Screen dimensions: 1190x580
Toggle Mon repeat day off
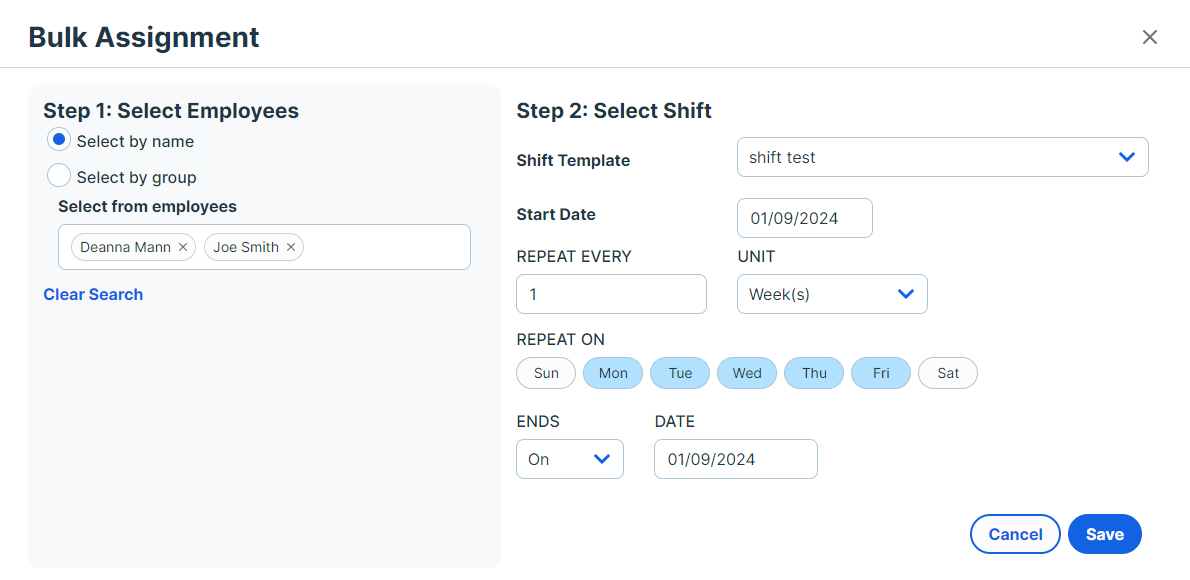tap(613, 374)
